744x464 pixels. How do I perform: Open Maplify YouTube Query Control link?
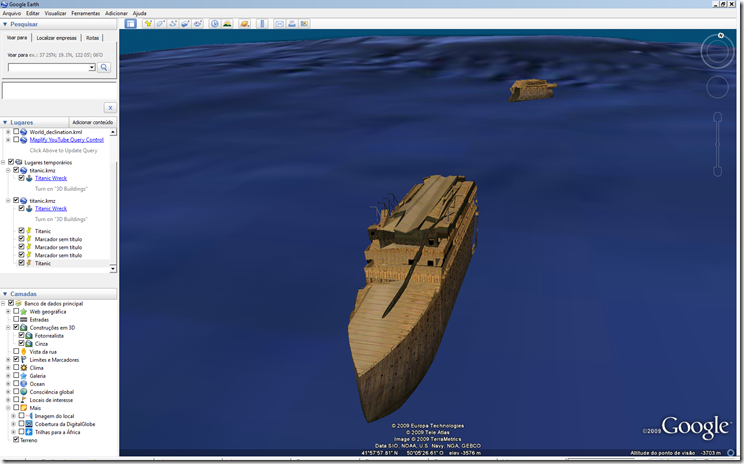(66, 140)
